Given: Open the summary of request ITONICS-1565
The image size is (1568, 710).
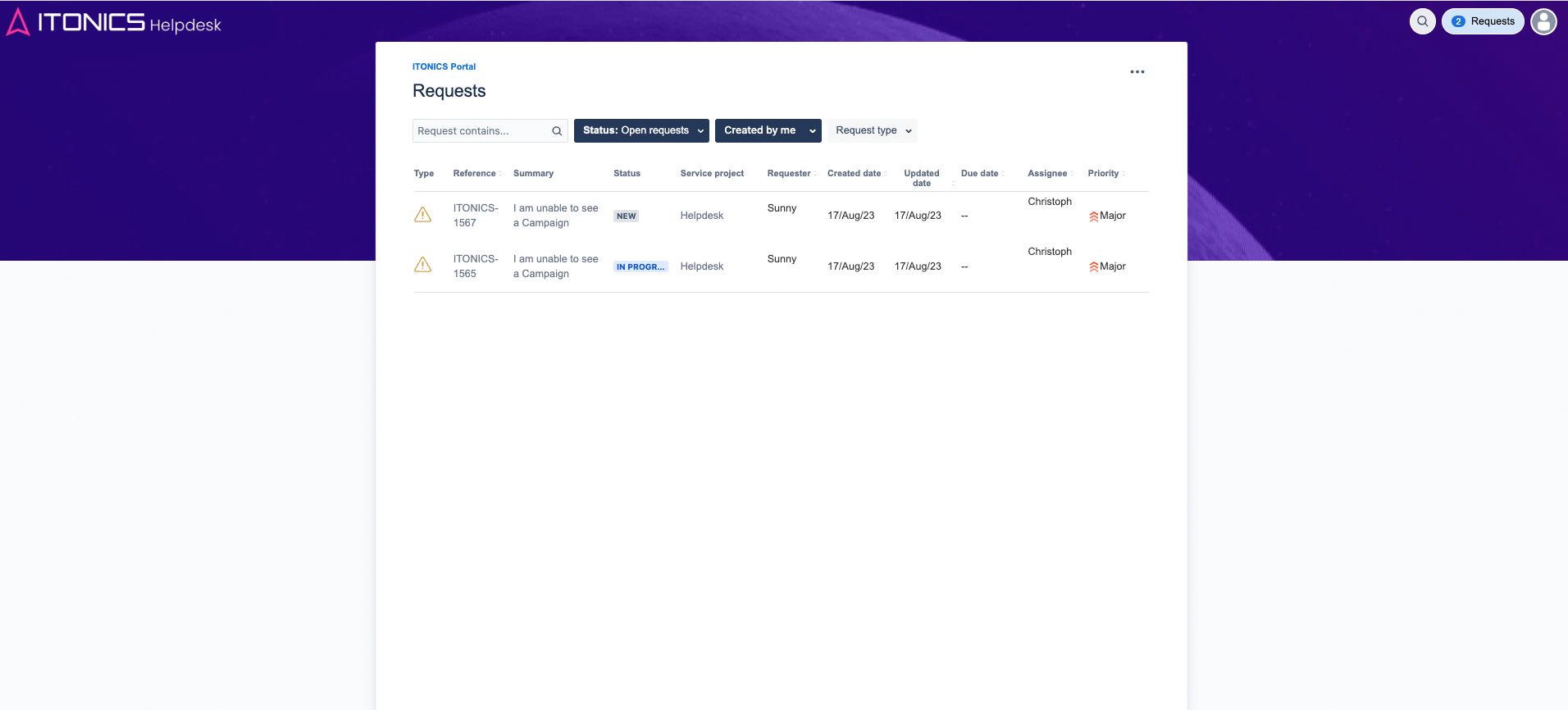Looking at the screenshot, I should point(555,266).
